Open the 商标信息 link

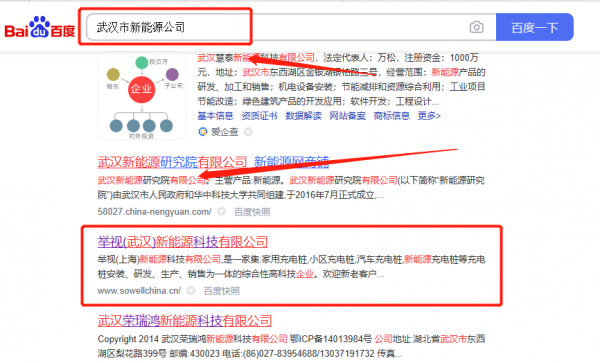[391, 116]
